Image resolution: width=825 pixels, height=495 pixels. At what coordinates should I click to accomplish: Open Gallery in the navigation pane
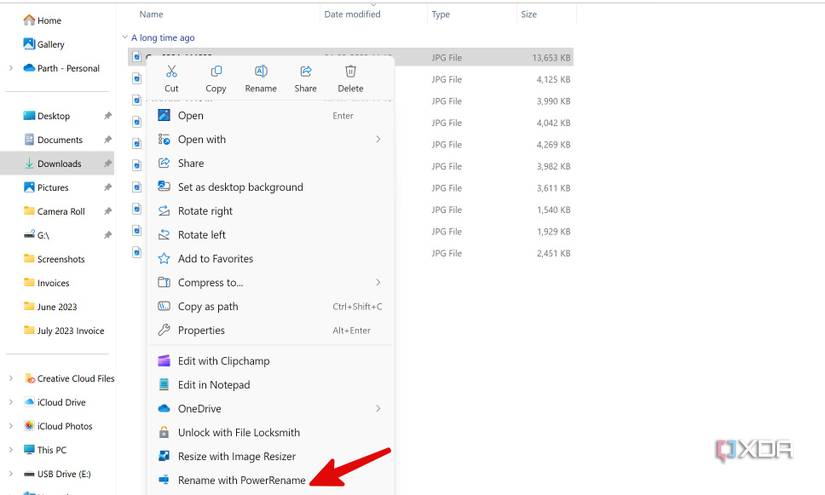50,44
